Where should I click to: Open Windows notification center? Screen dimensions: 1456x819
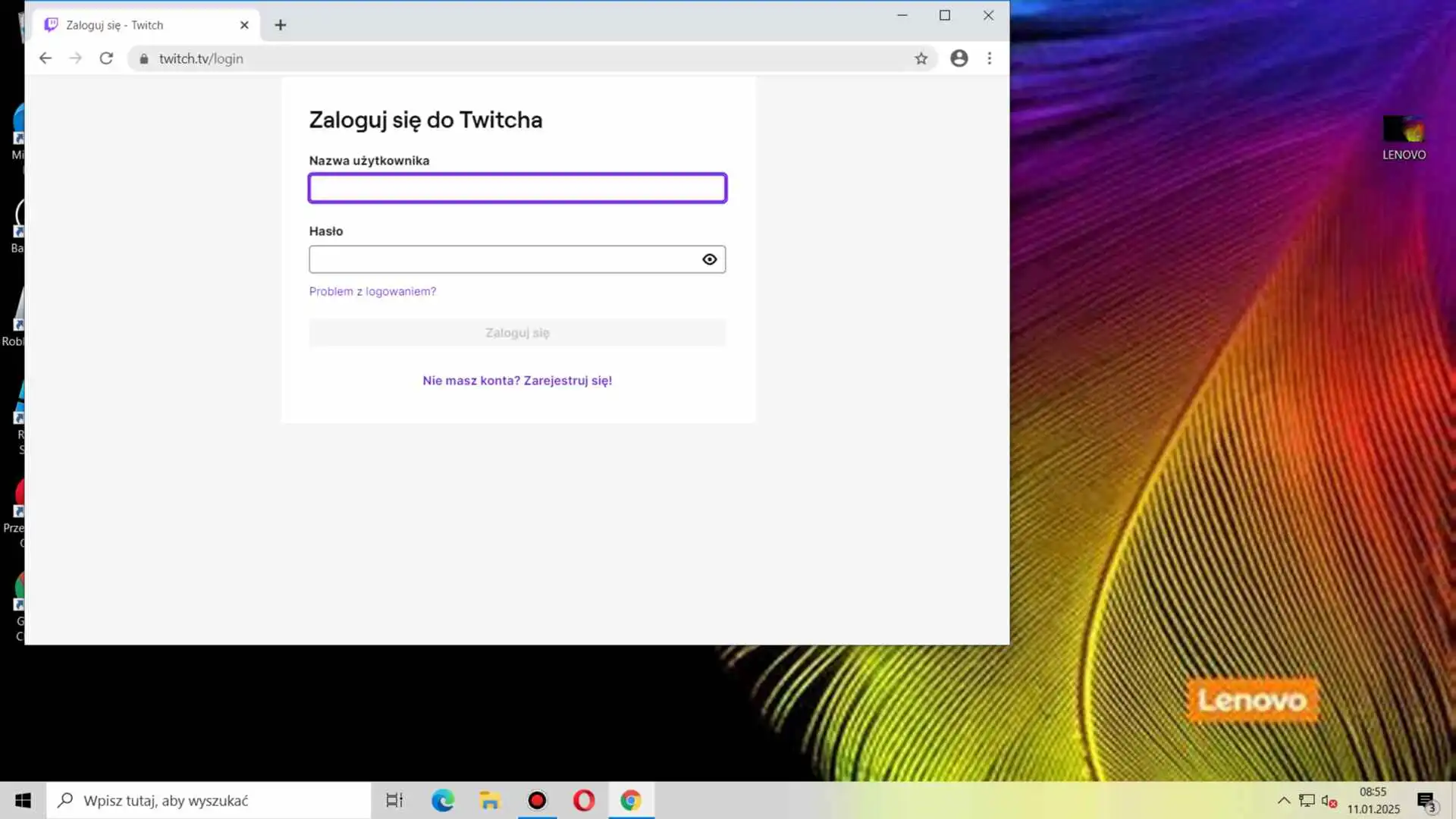[x=1426, y=801]
